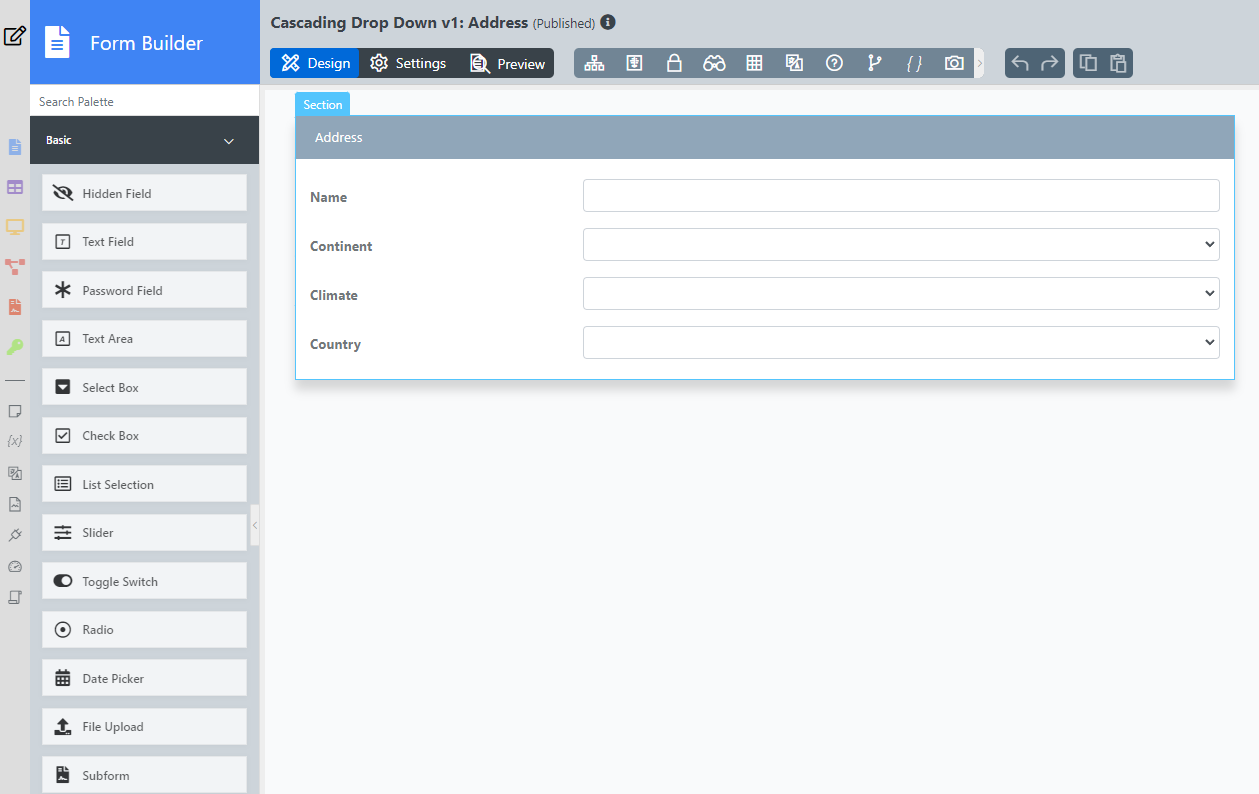1259x794 pixels.
Task: Select the Select Box palette element
Action: (x=144, y=387)
